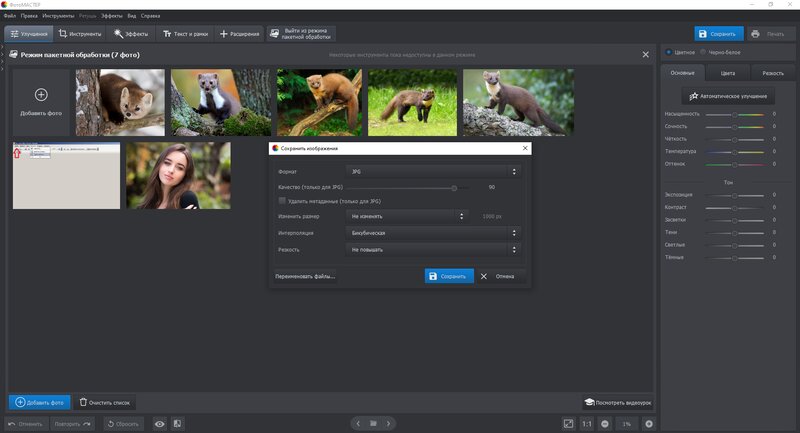The height and width of the screenshot is (433, 800).
Task: Click the print icon in the top toolbar
Action: (755, 34)
